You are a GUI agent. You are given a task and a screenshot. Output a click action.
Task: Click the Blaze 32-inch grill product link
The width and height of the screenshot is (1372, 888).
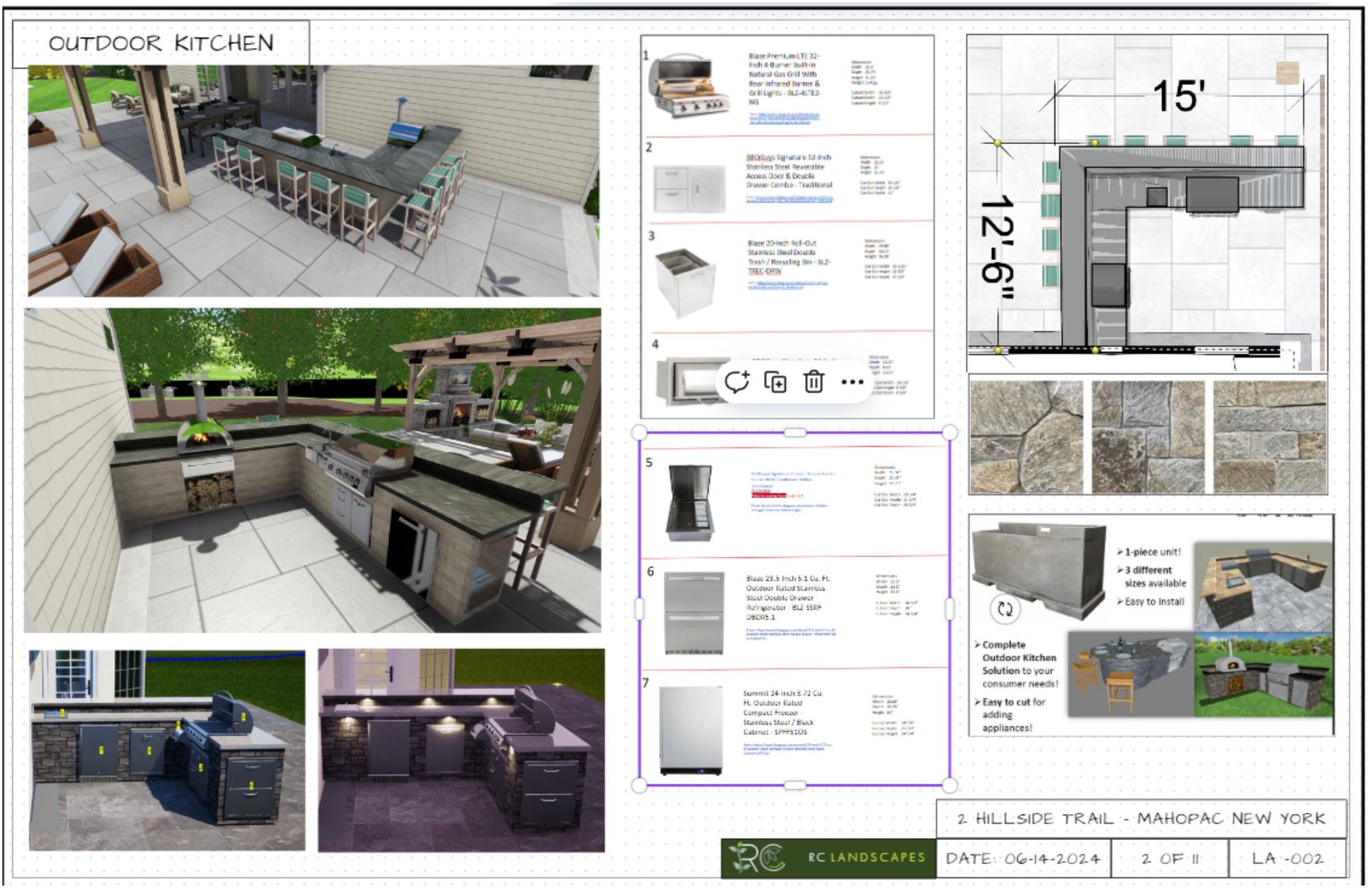[784, 118]
